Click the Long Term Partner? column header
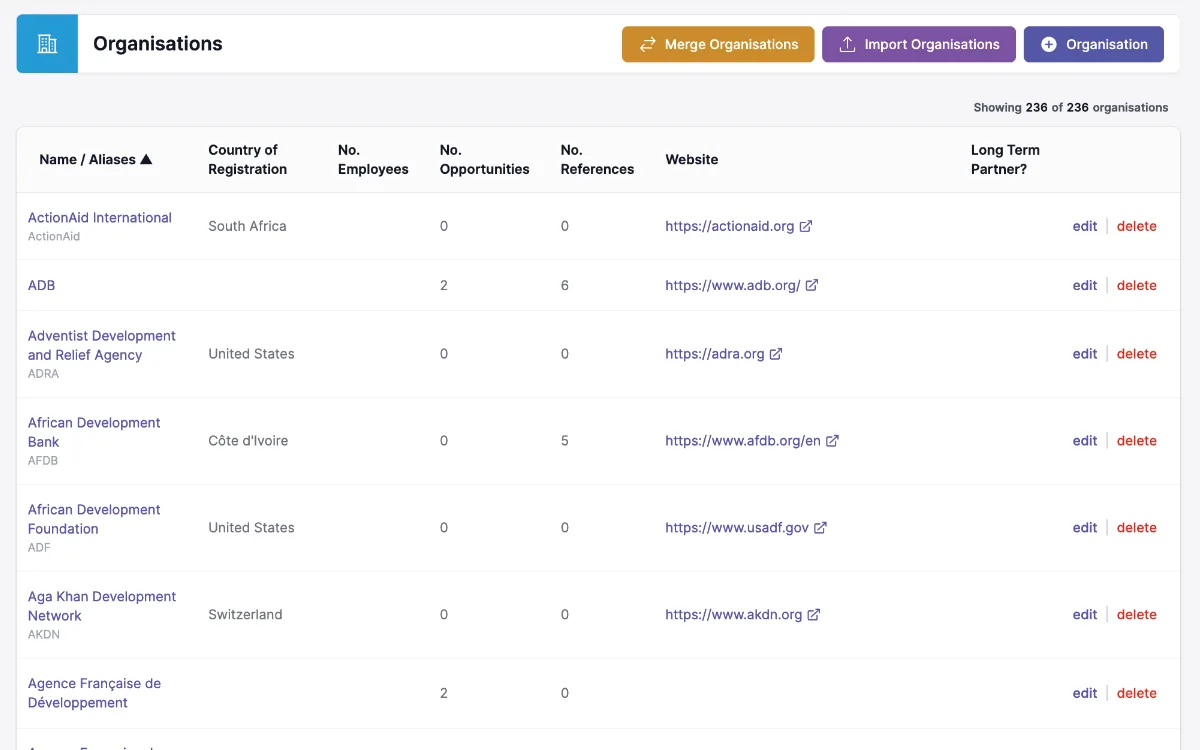Screen dimensions: 1200x750 click(x=1005, y=159)
